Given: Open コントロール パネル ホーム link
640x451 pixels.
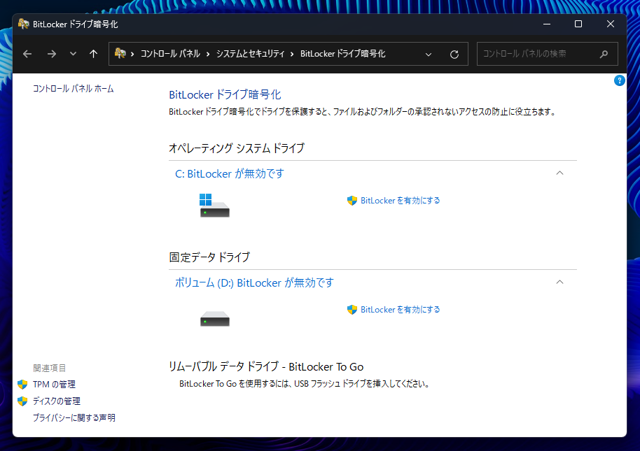Looking at the screenshot, I should [x=73, y=89].
